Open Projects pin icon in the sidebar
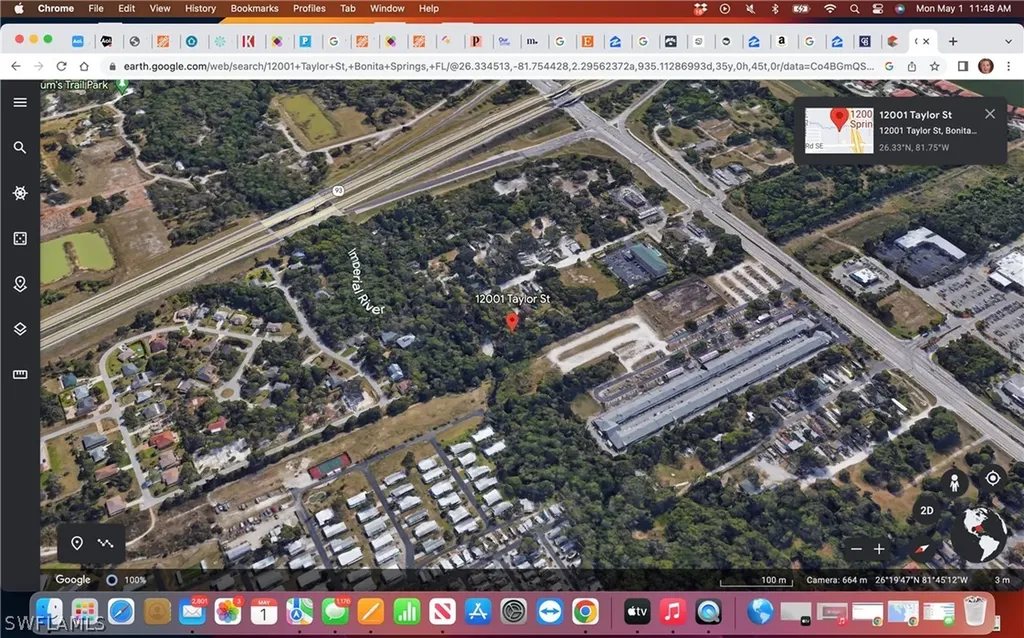1024x638 pixels. [x=20, y=284]
